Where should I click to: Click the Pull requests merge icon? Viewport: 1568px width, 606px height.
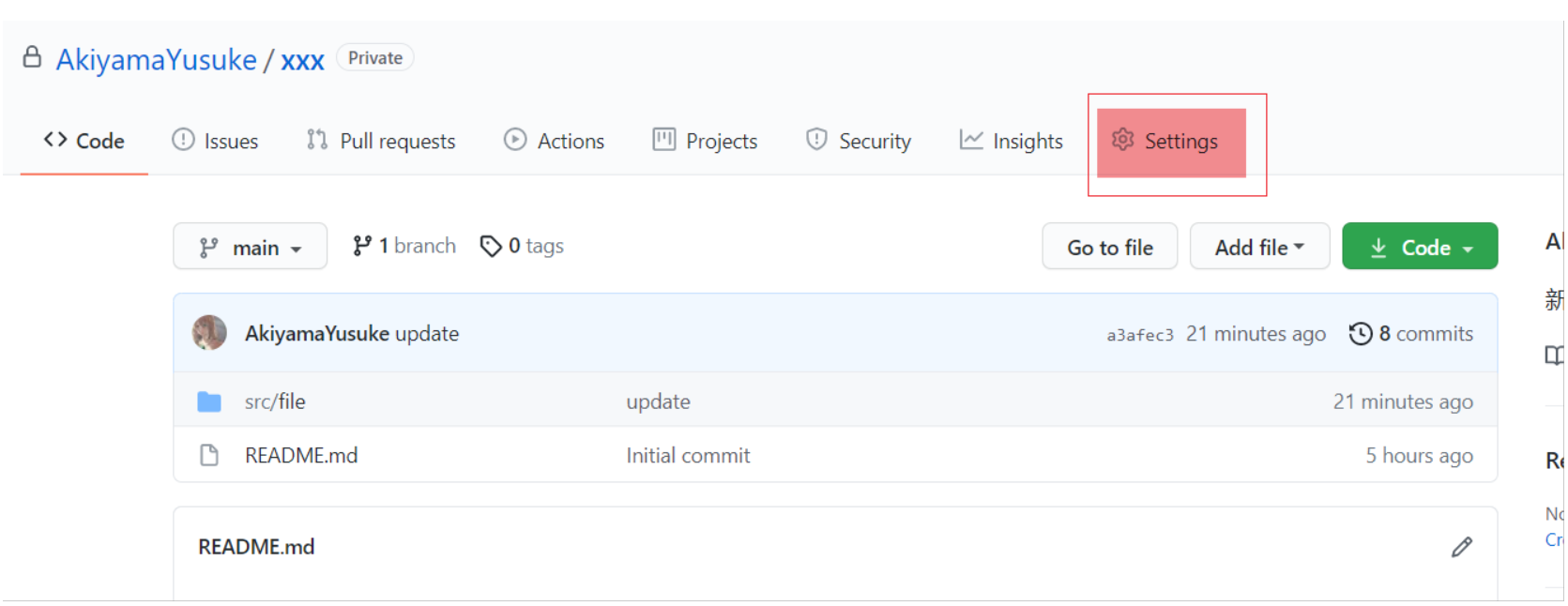point(317,140)
